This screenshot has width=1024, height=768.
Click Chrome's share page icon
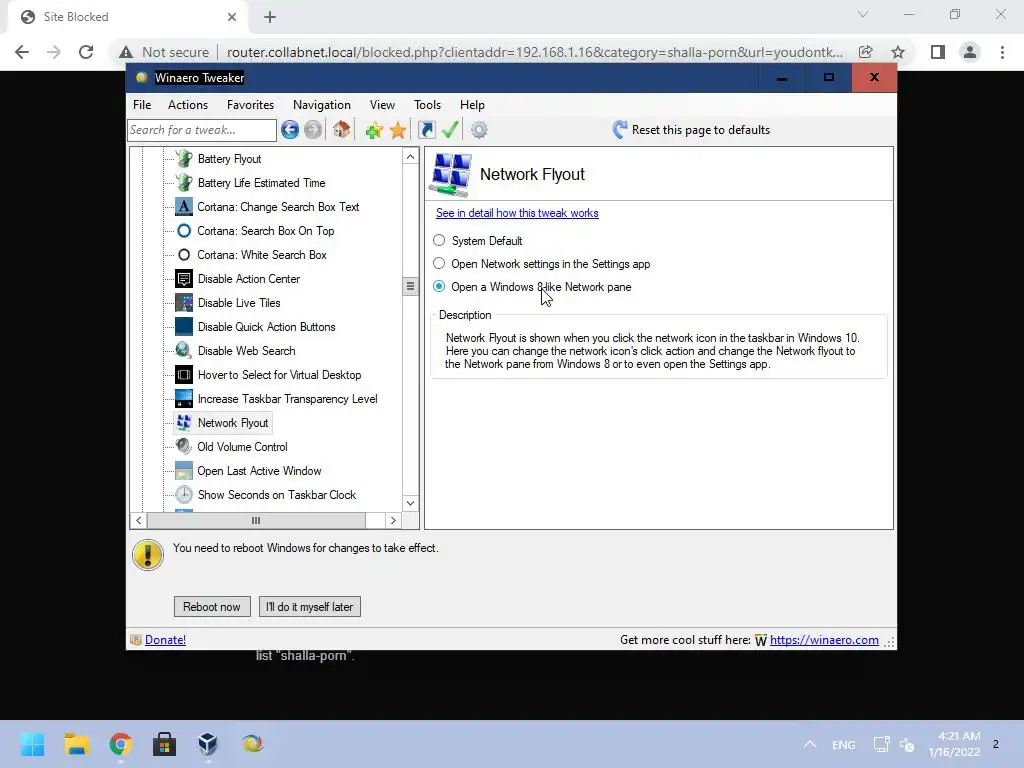(866, 52)
